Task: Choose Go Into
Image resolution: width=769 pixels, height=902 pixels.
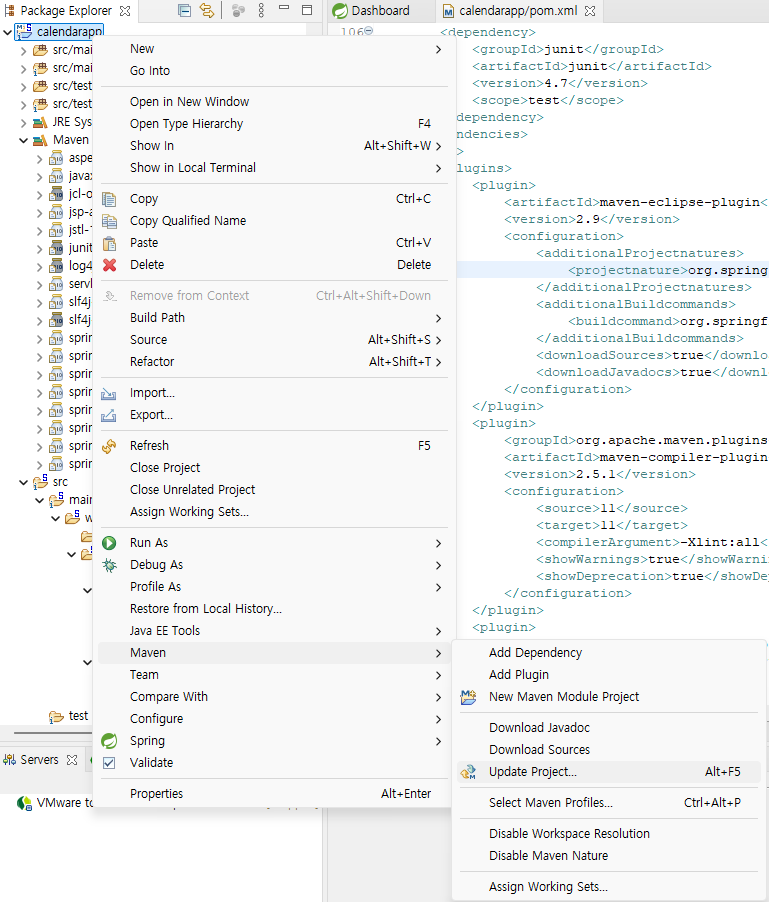Action: (x=273, y=71)
